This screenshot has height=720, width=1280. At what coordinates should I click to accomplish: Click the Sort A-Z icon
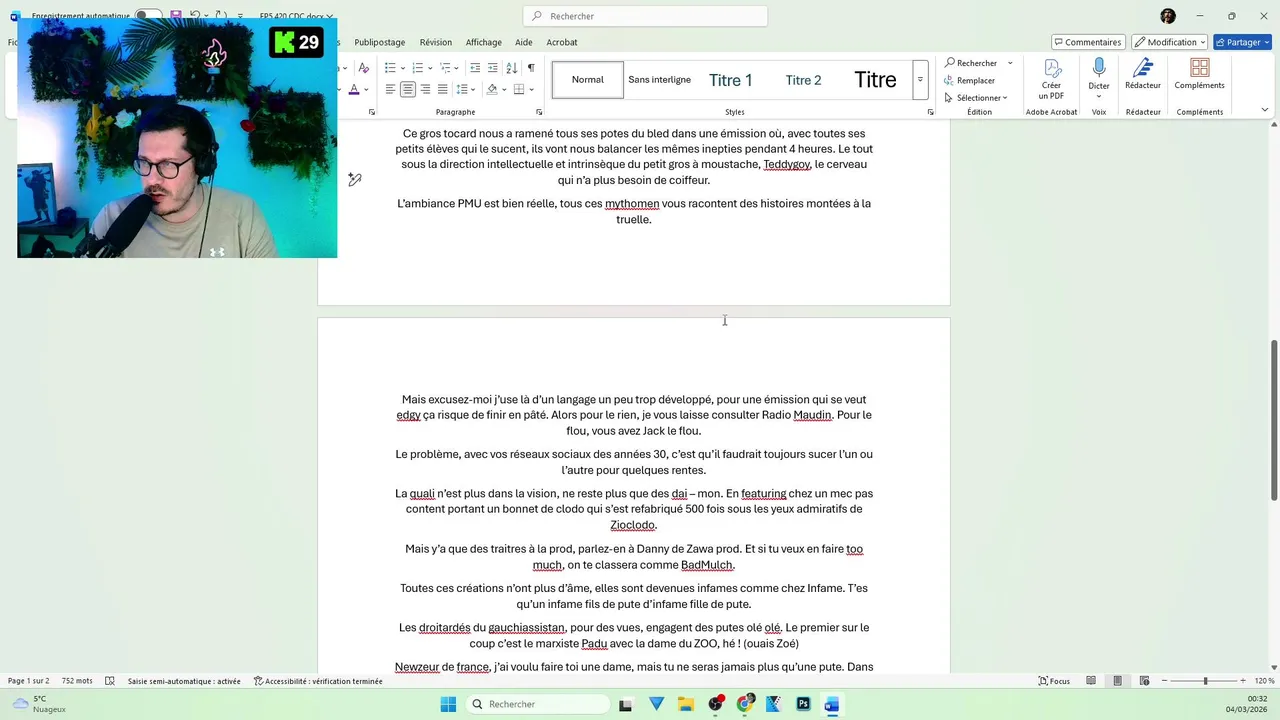tap(512, 68)
